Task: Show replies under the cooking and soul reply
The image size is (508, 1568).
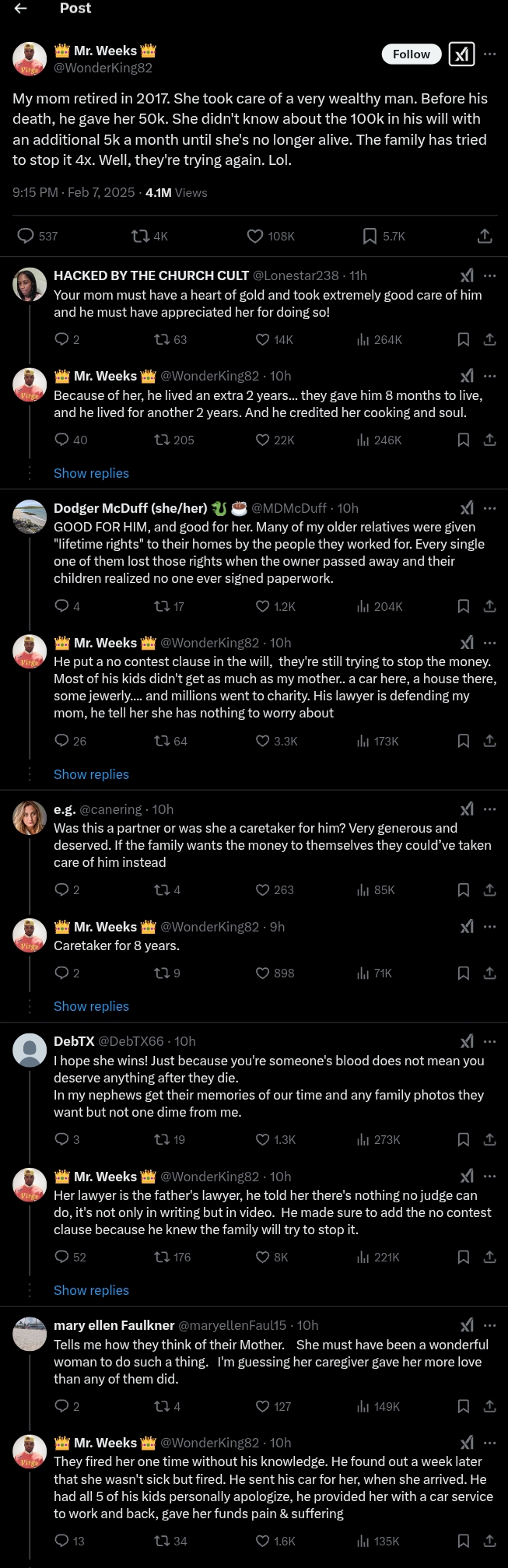Action: tap(91, 473)
